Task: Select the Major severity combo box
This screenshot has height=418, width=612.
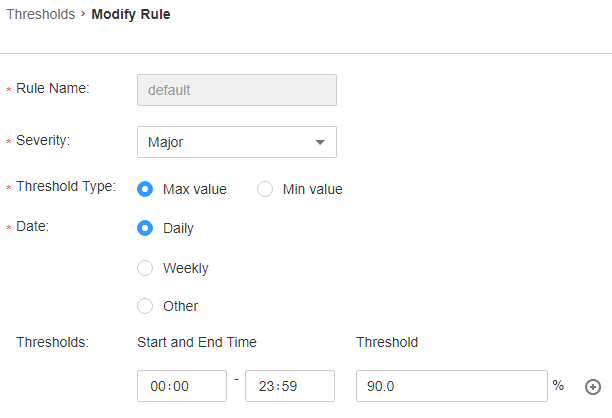Action: click(x=237, y=142)
